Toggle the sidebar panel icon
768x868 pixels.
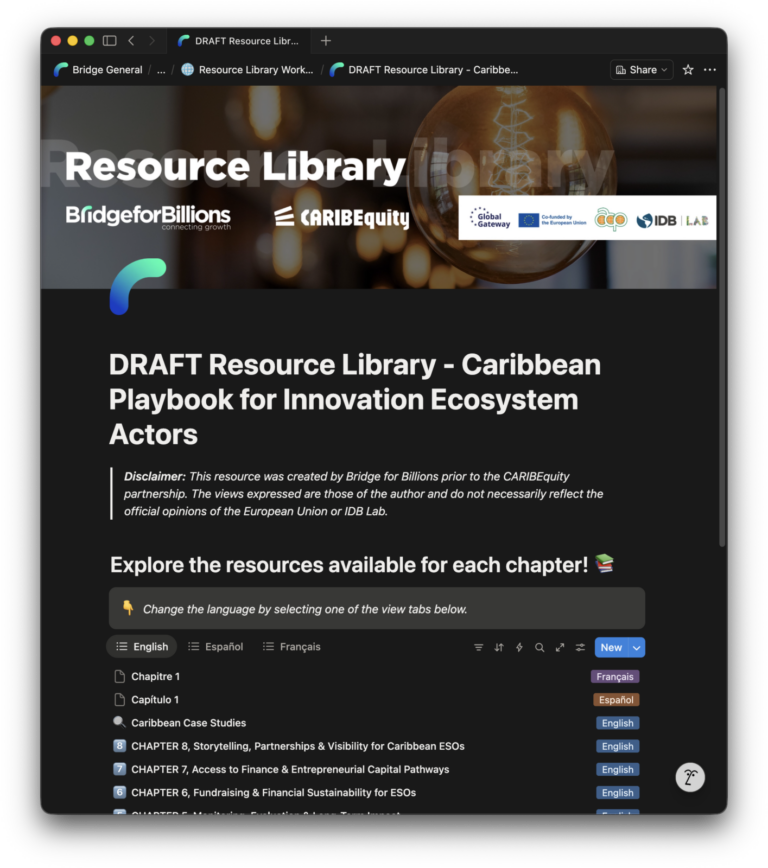click(110, 41)
